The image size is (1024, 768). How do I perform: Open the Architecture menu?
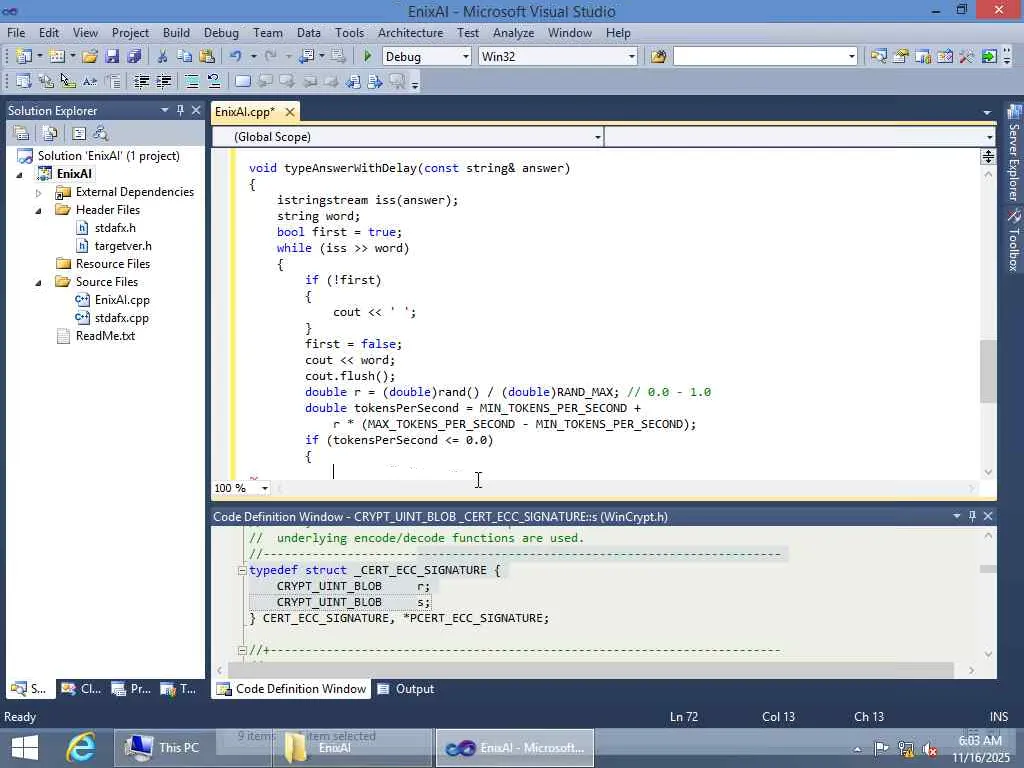[410, 33]
